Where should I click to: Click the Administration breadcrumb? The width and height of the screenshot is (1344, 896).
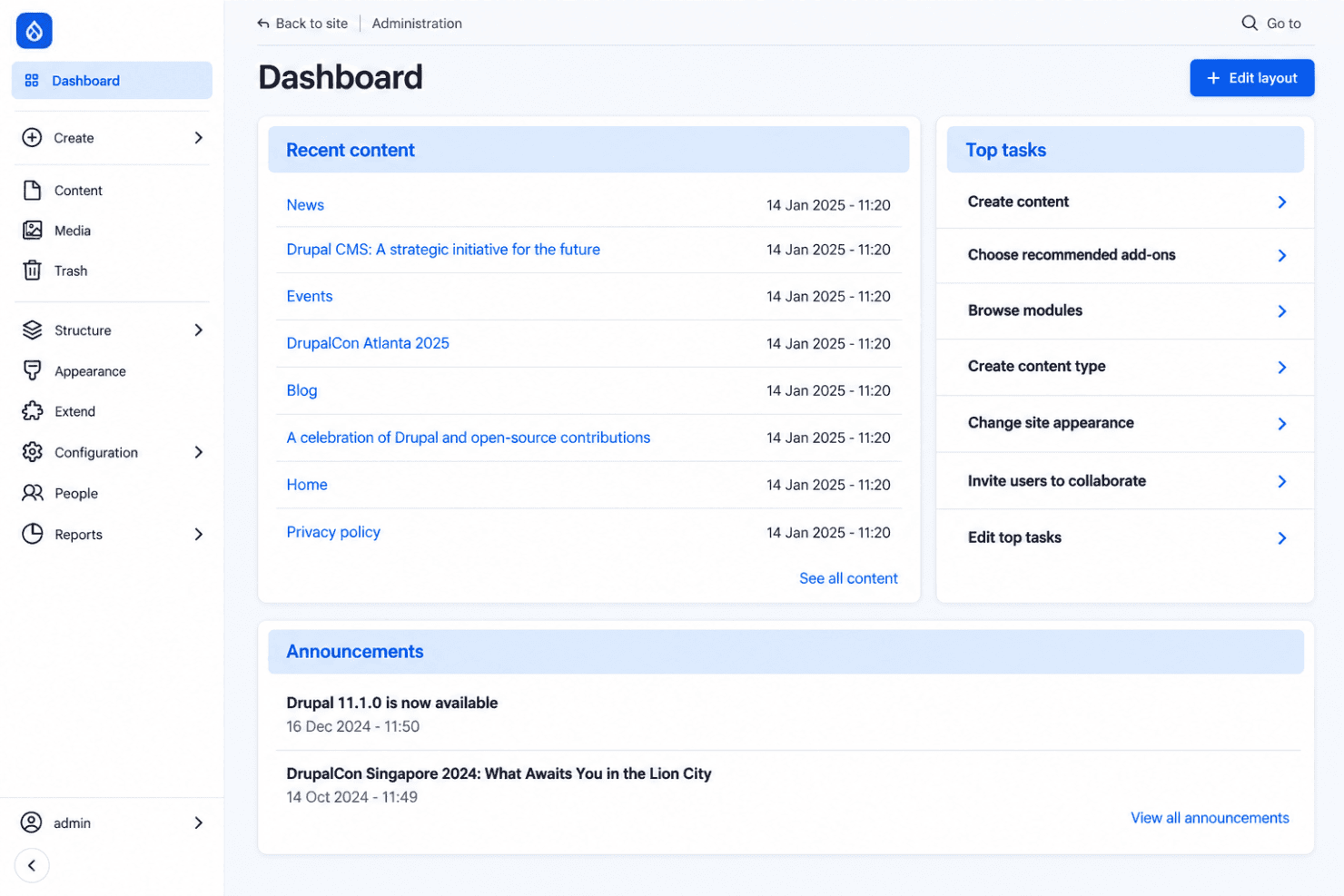(417, 24)
